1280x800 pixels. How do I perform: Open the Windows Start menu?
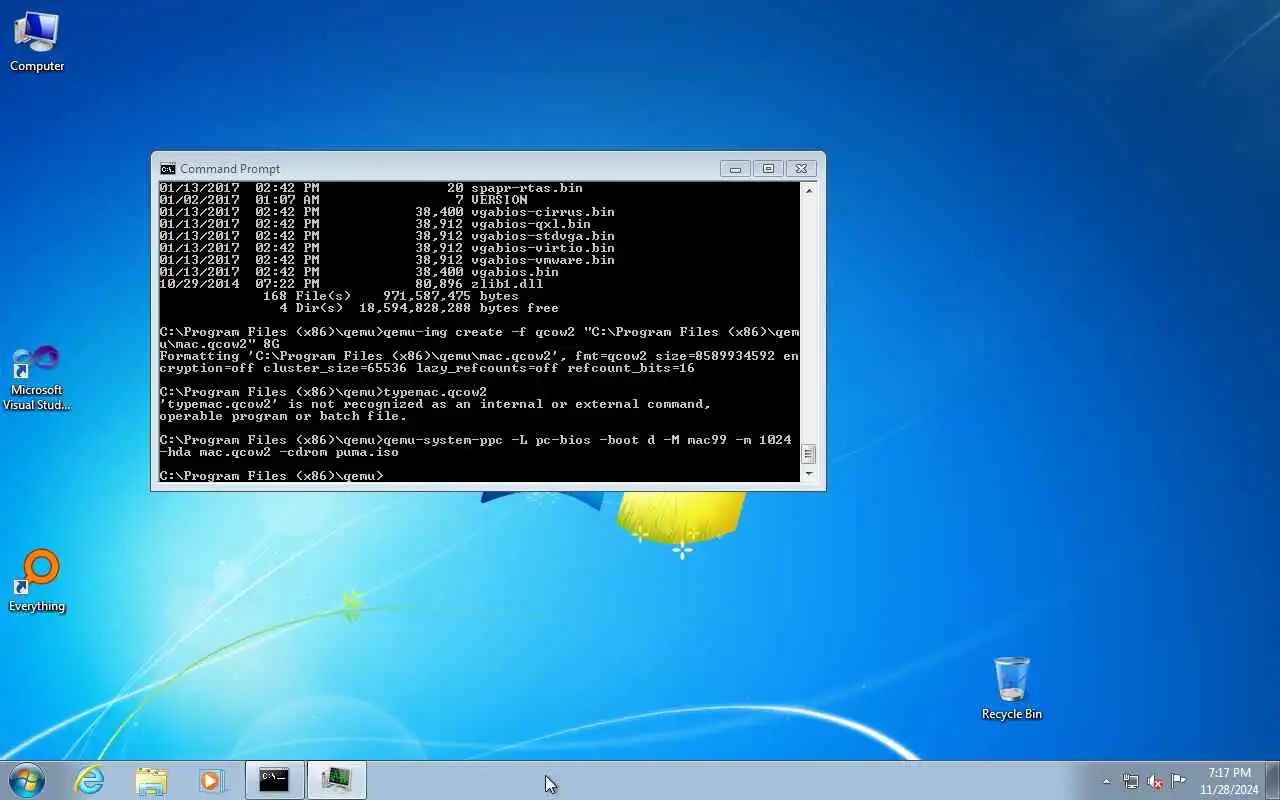coord(27,780)
